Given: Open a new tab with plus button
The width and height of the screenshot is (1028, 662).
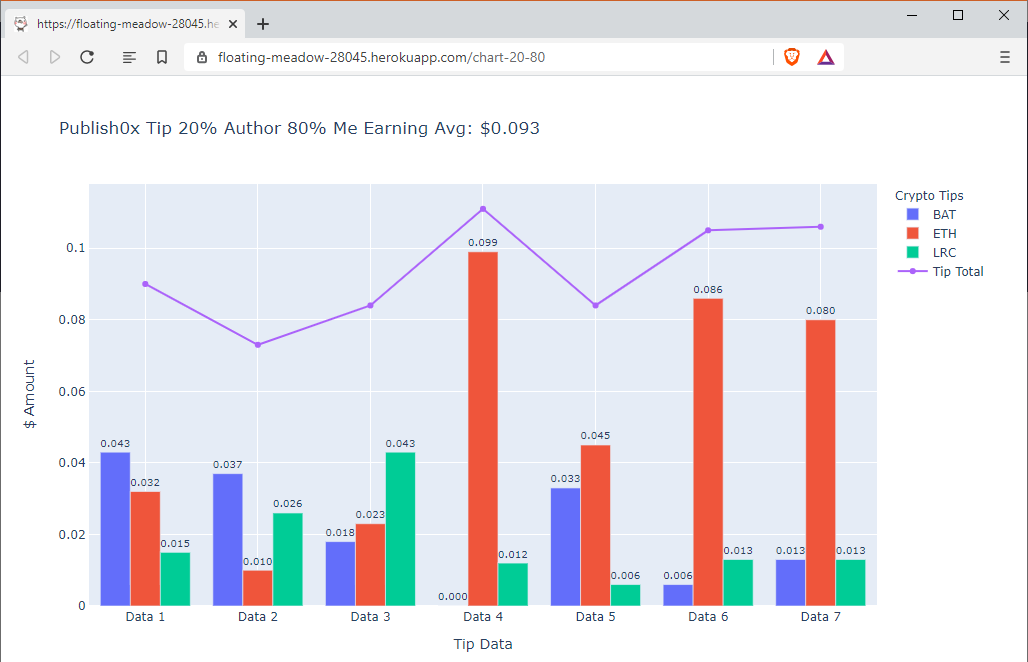Looking at the screenshot, I should point(263,24).
